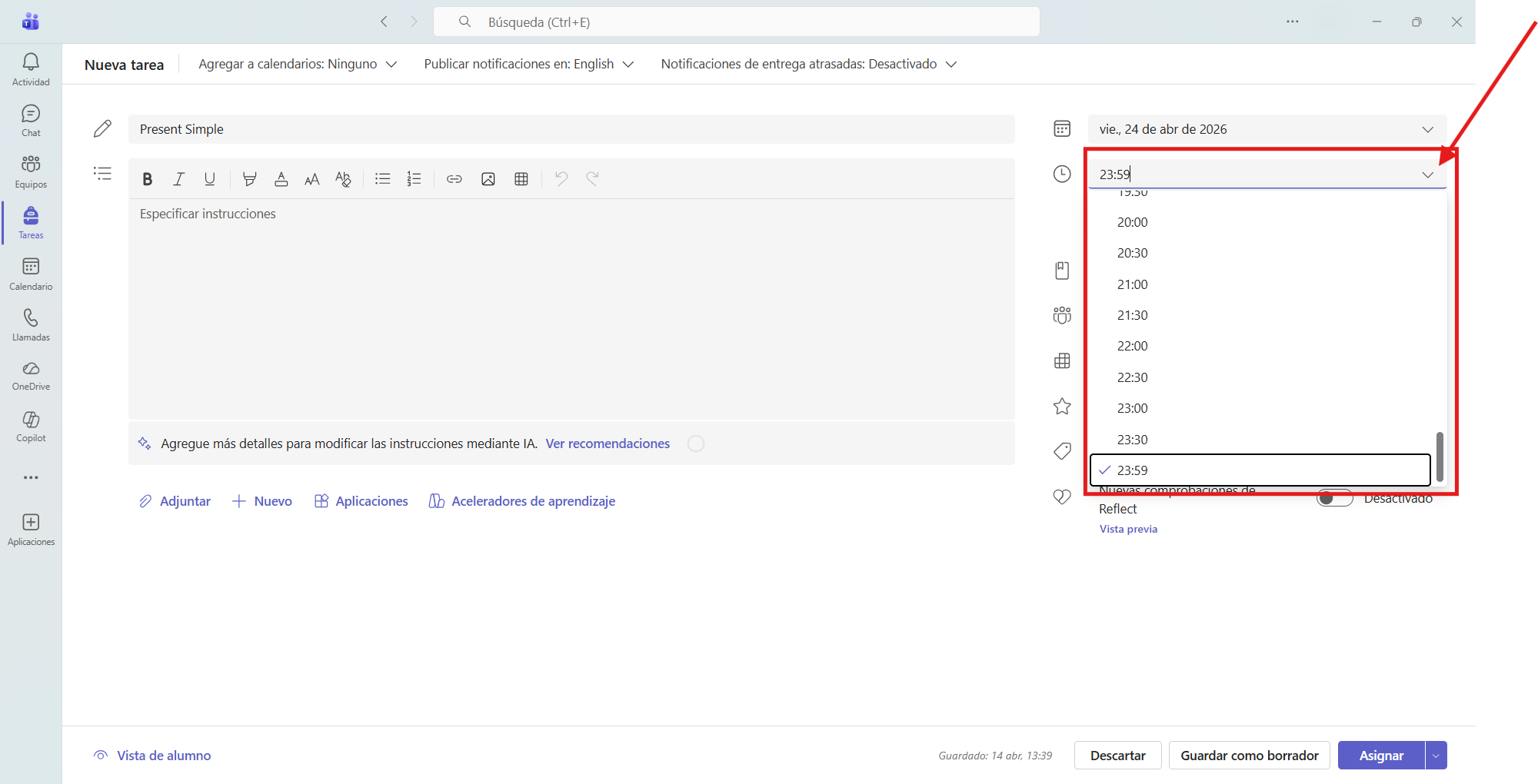The height and width of the screenshot is (784, 1538).
Task: Insert an image in instructions
Action: [488, 179]
